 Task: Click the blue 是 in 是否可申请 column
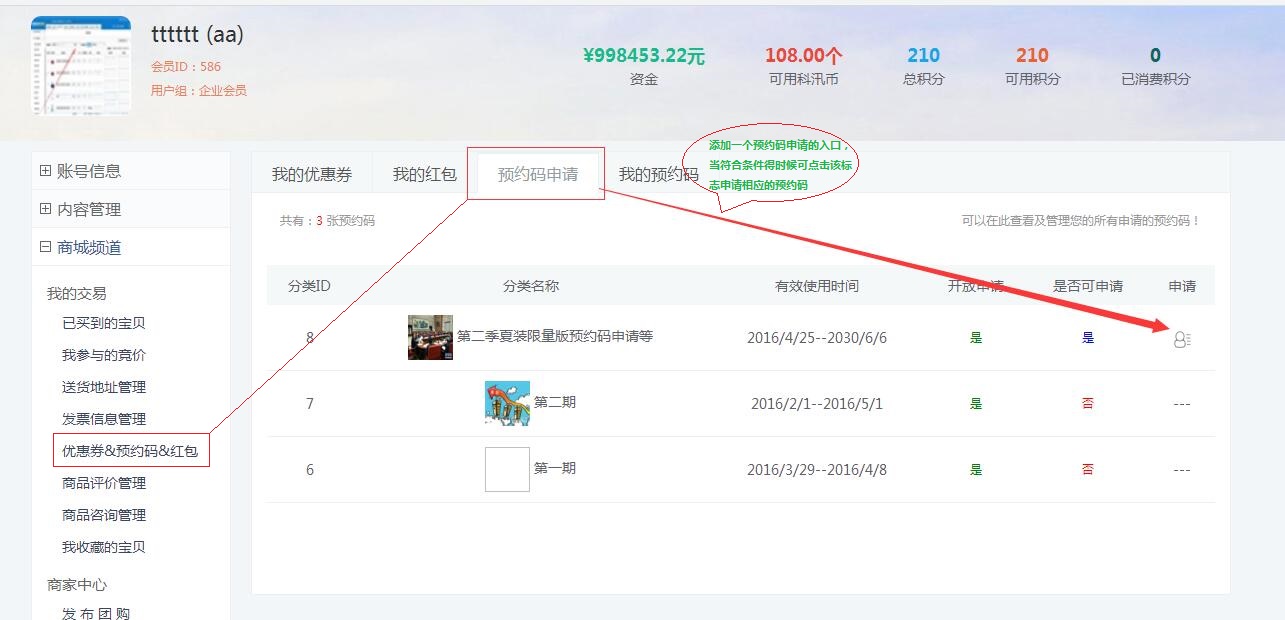1088,338
